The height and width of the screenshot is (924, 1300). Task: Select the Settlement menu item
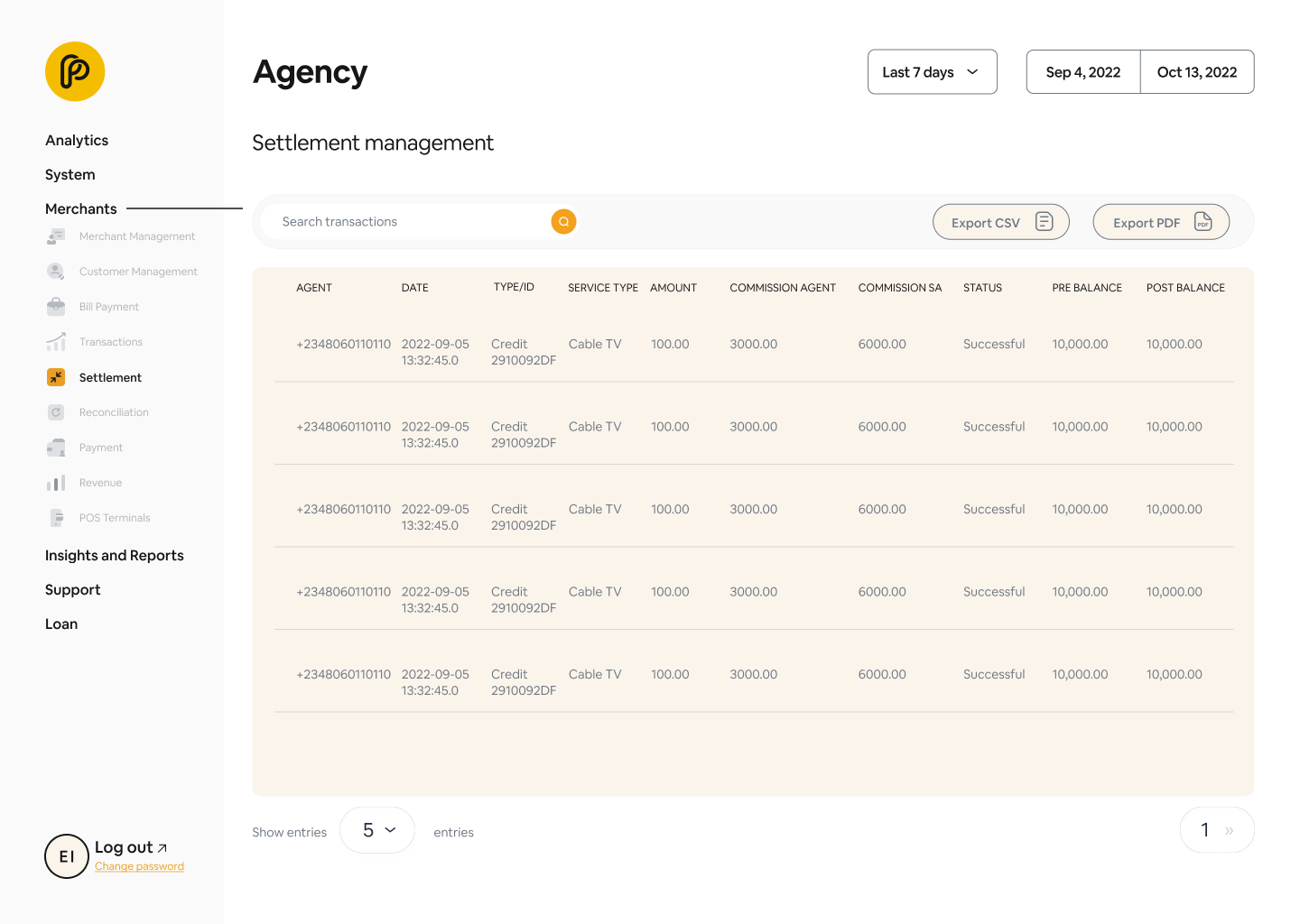tap(110, 377)
